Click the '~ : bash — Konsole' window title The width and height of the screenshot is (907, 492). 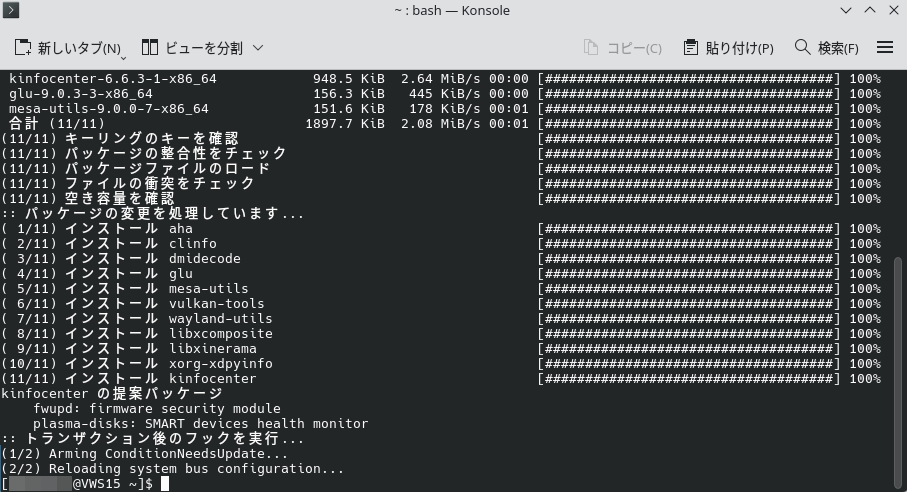point(453,11)
